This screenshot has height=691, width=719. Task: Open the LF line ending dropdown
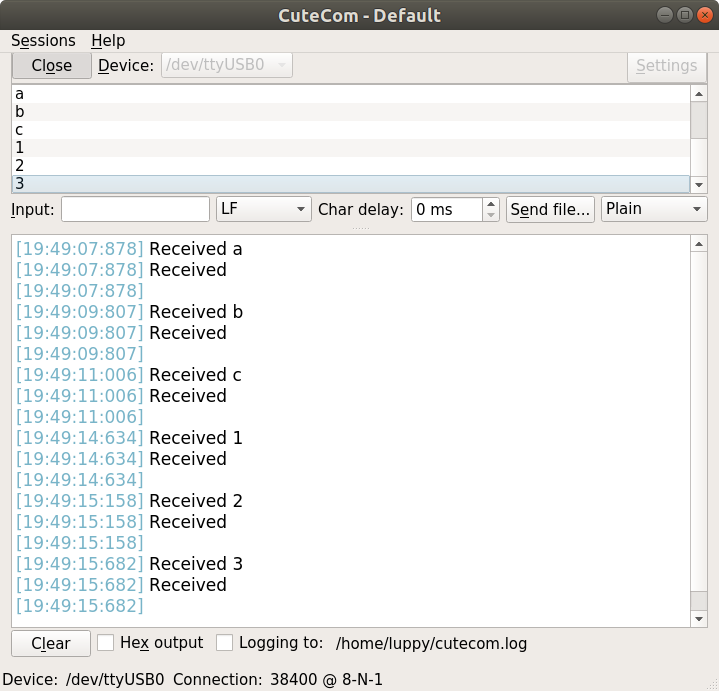coord(264,209)
